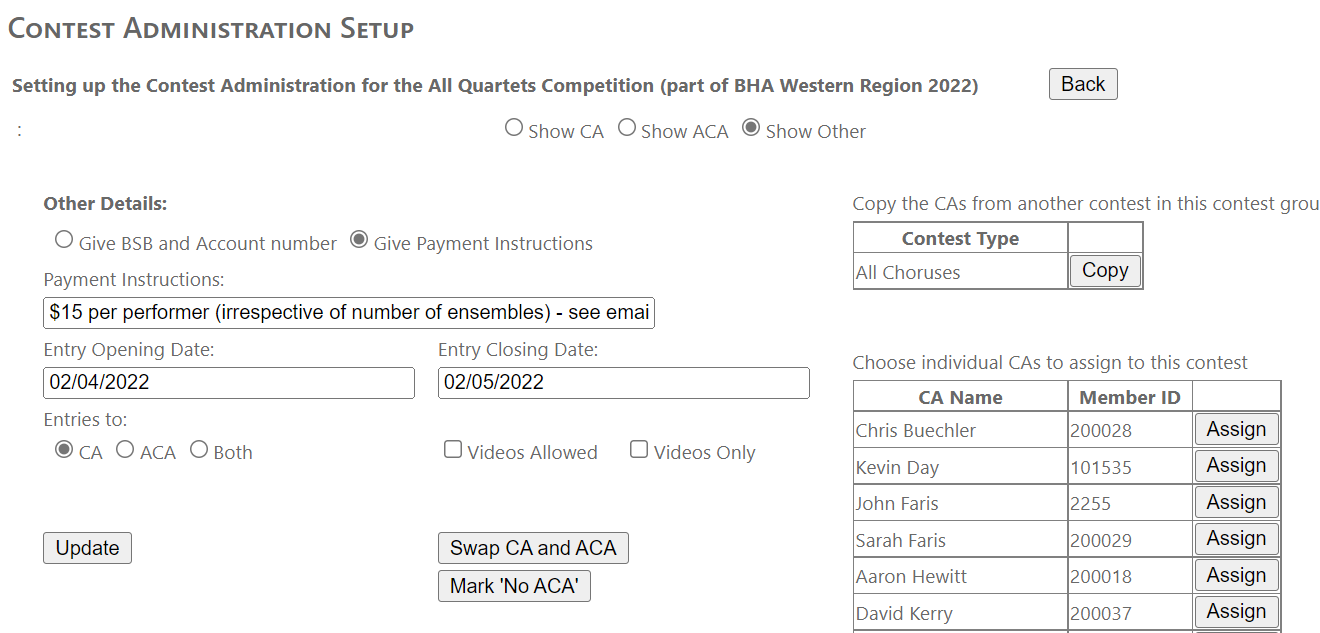
Task: Assign Chris Buechler as CA
Action: [x=1236, y=429]
